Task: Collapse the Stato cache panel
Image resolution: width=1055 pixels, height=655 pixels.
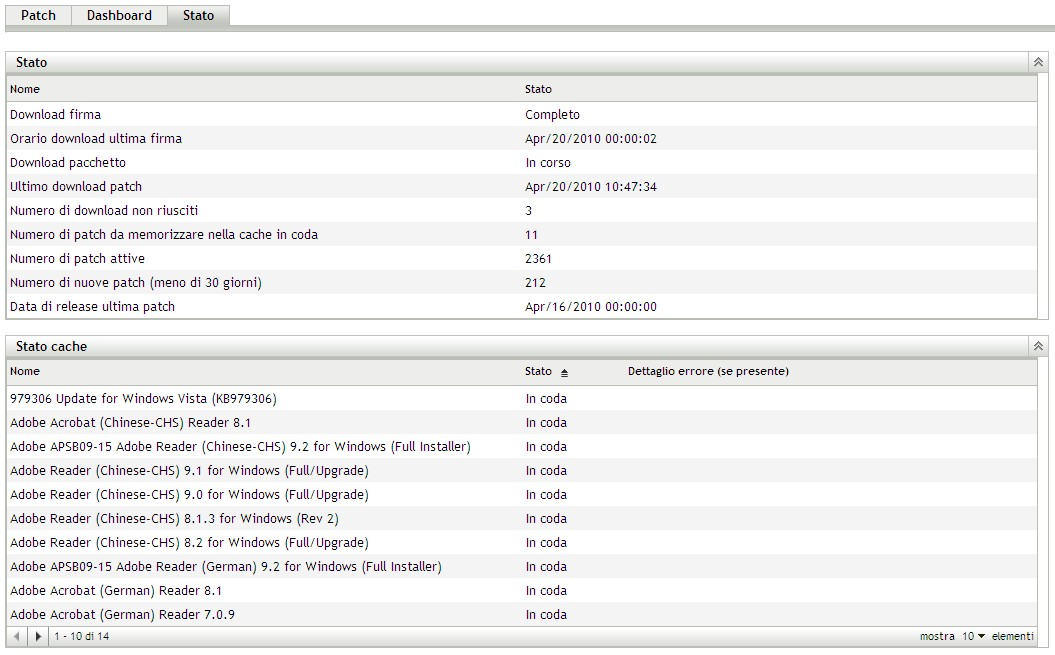Action: point(1038,346)
